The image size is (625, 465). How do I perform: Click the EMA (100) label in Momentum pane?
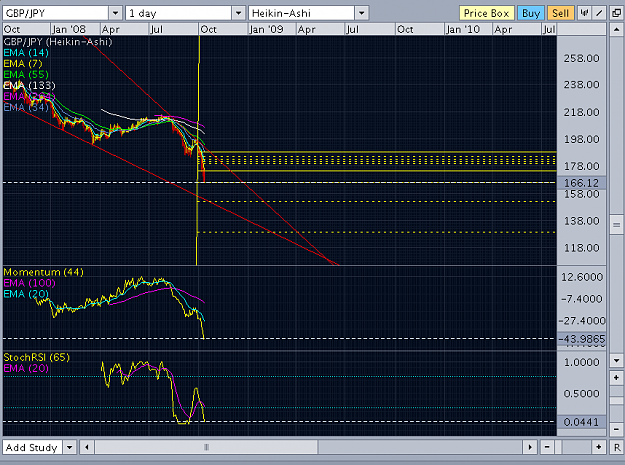coord(29,283)
